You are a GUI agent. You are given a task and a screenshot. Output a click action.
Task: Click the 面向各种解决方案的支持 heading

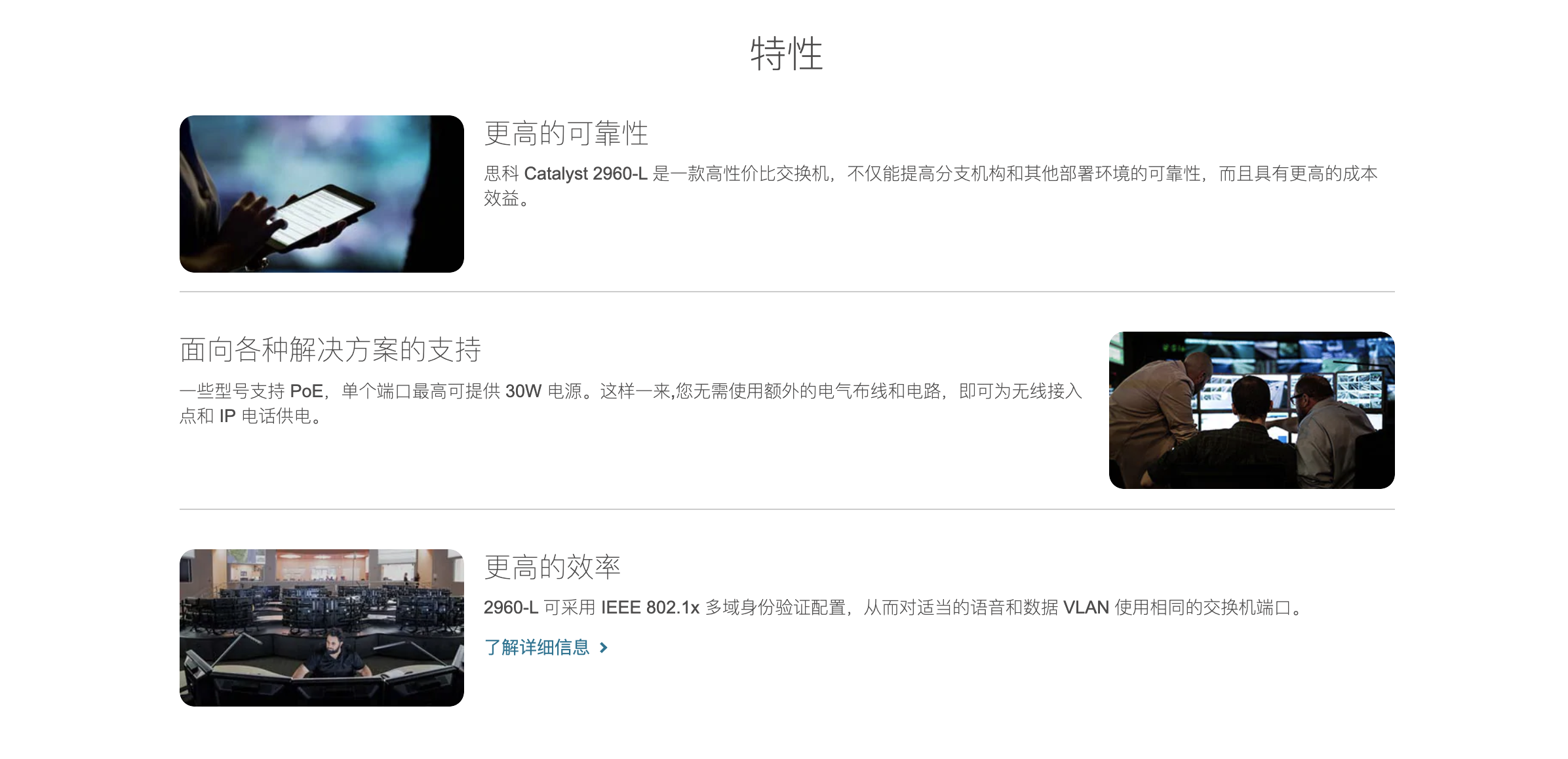[x=331, y=349]
